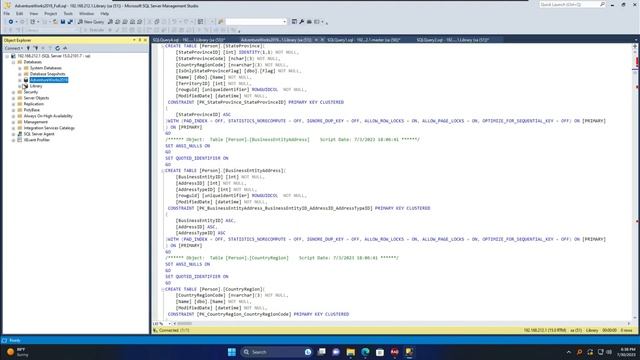Viewport: 640px width, 360px height.
Task: Click the red round taskbar app icon
Action: pos(394,352)
